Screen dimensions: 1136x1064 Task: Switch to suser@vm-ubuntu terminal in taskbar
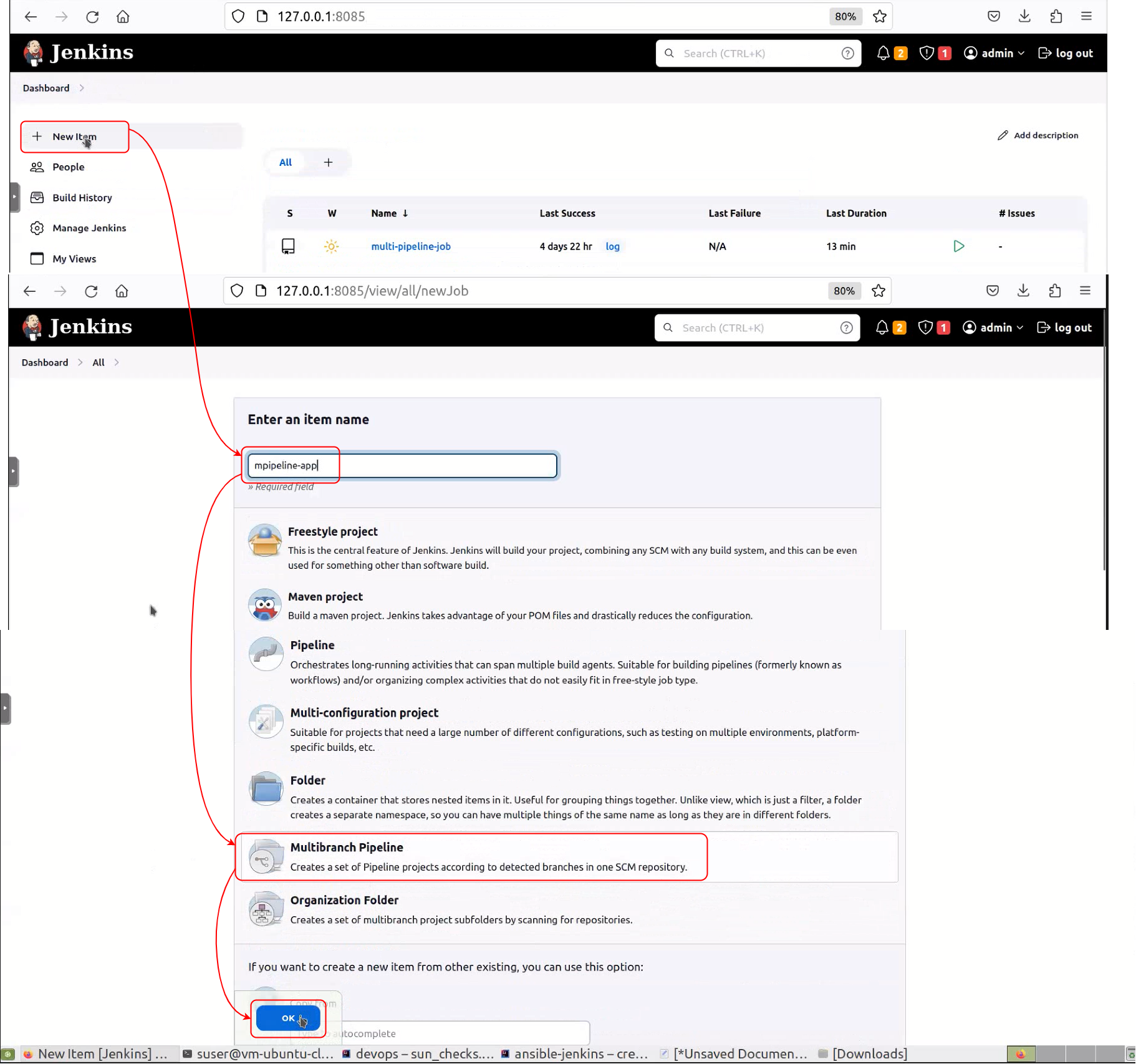tap(258, 1054)
